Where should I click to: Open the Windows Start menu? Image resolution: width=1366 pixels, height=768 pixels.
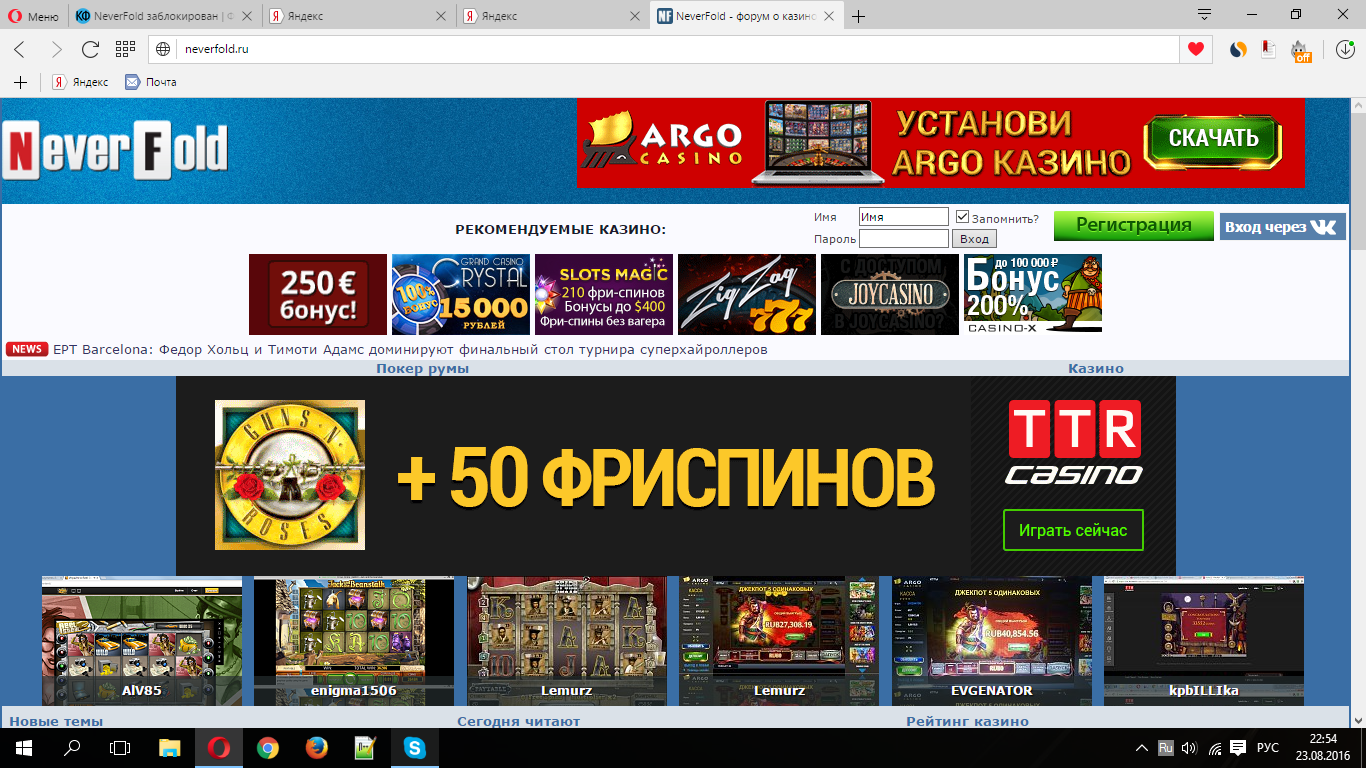pyautogui.click(x=23, y=747)
